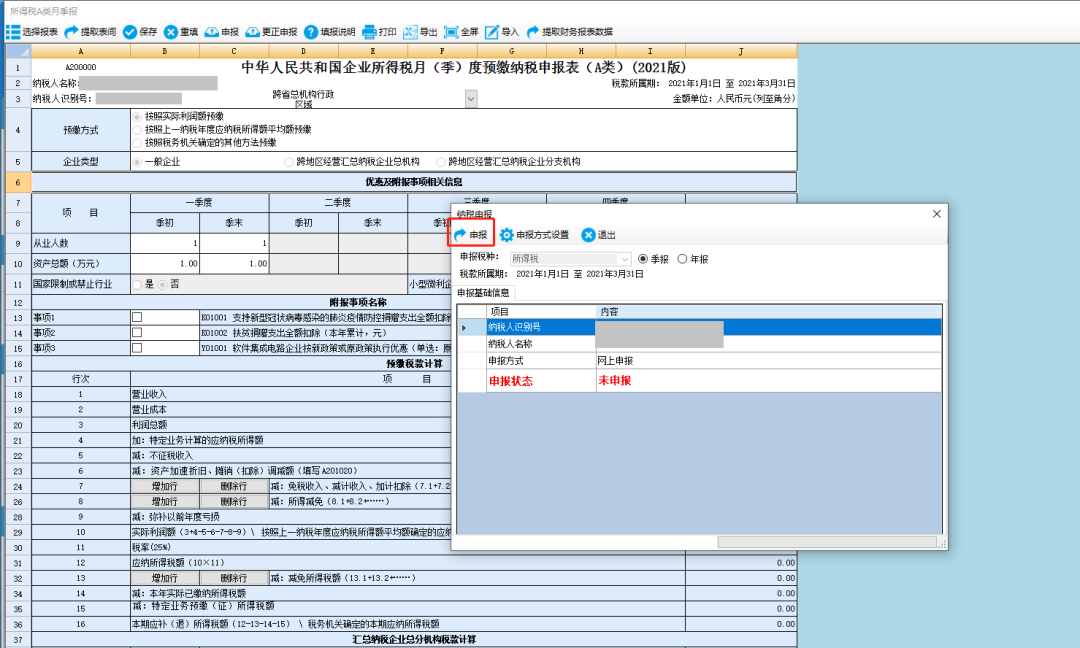The width and height of the screenshot is (1080, 648).
Task: Click 更正申报 toolbar icon
Action: point(271,32)
